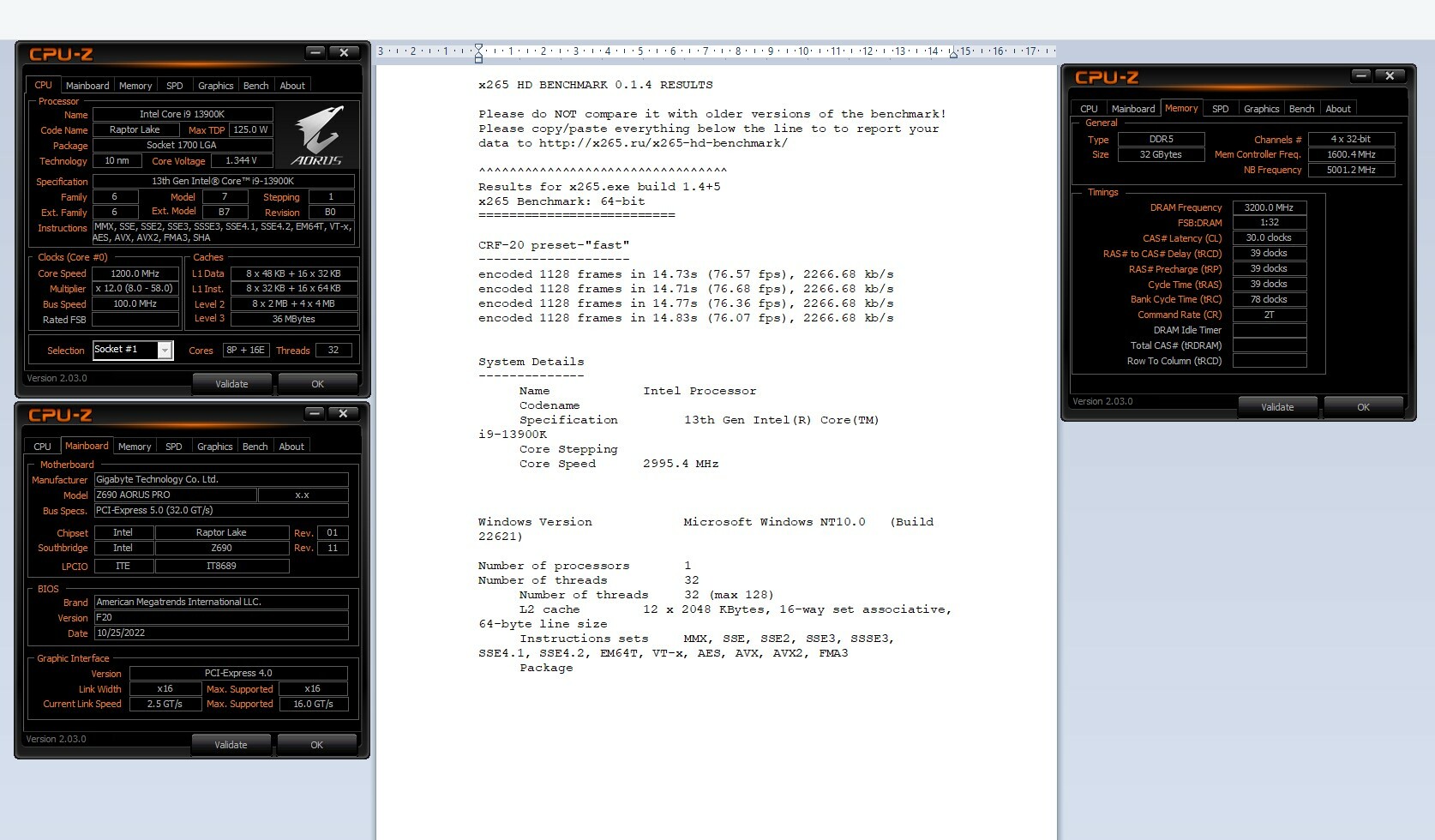Click the Current Link Speed 2.5 GT/s value
Image resolution: width=1435 pixels, height=840 pixels.
click(x=165, y=704)
